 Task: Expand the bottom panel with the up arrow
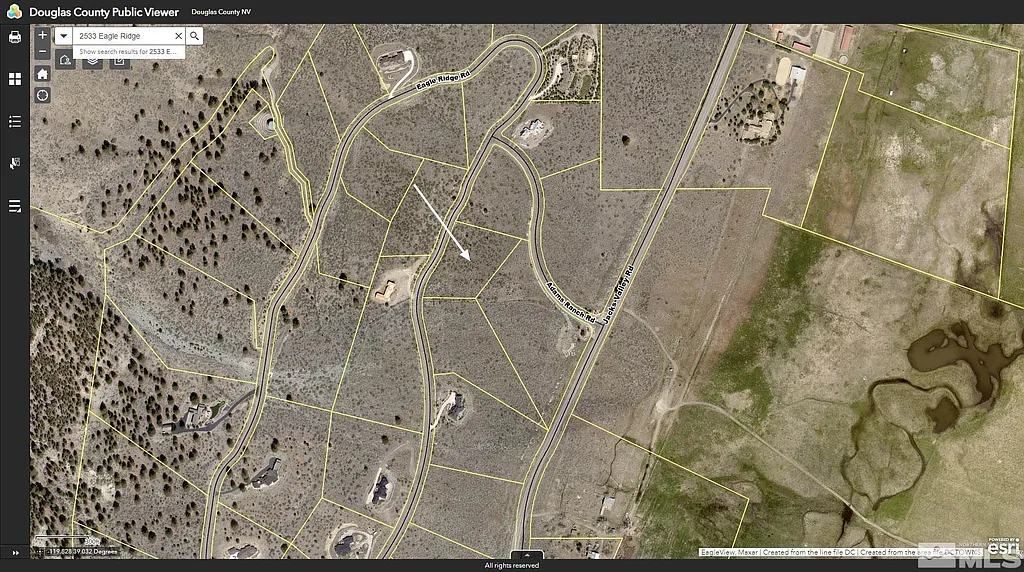click(527, 555)
